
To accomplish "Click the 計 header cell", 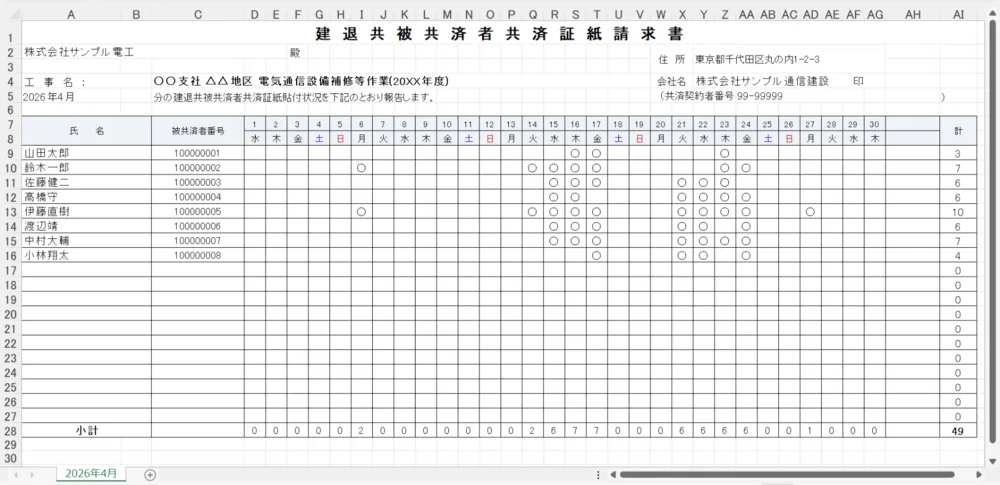I will (957, 131).
